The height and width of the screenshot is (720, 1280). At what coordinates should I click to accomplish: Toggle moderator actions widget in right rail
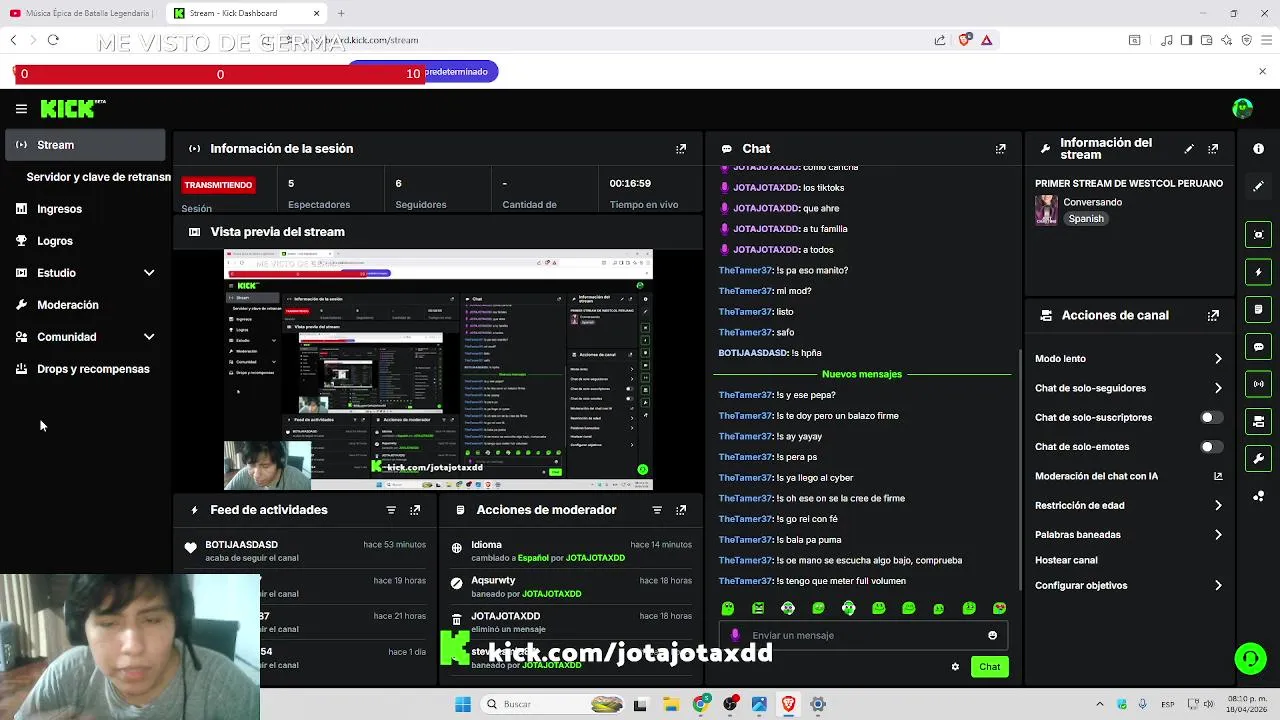(1259, 309)
